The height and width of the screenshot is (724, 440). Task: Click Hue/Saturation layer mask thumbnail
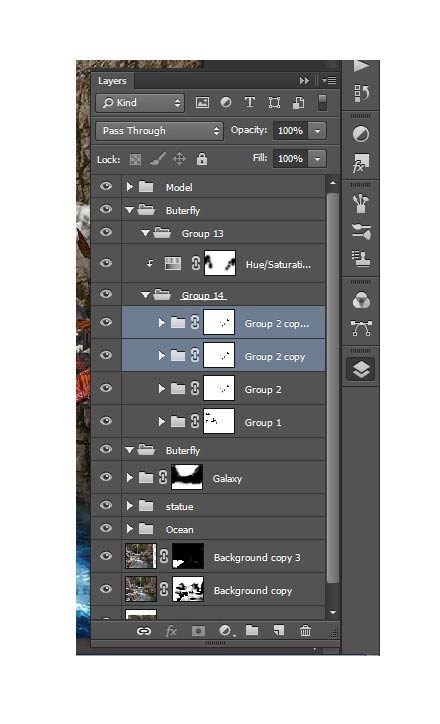tap(220, 263)
